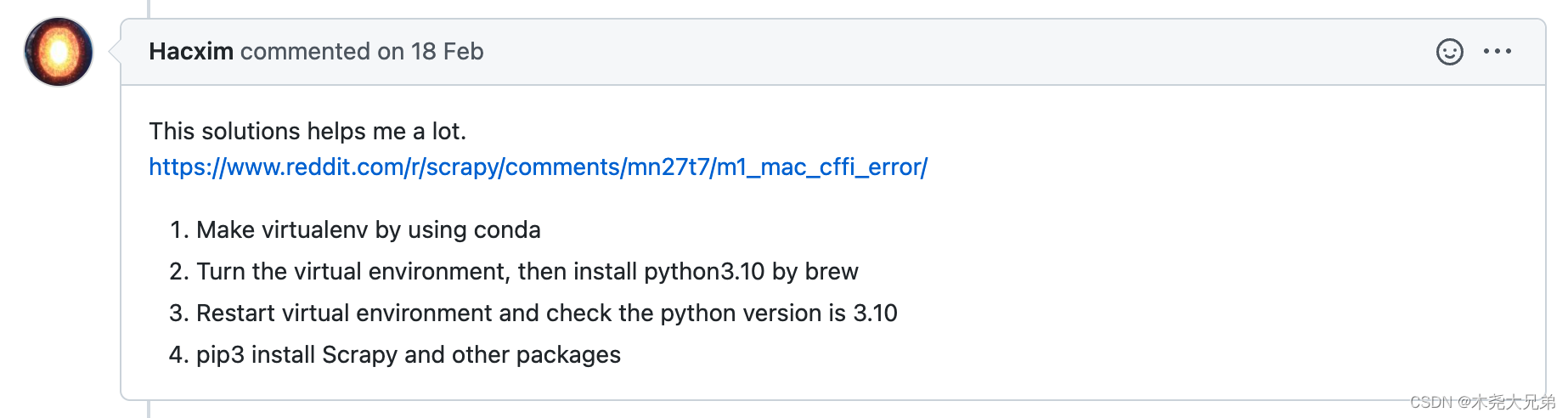Click the "This solutions helps me a lot." sentence

coord(307,132)
